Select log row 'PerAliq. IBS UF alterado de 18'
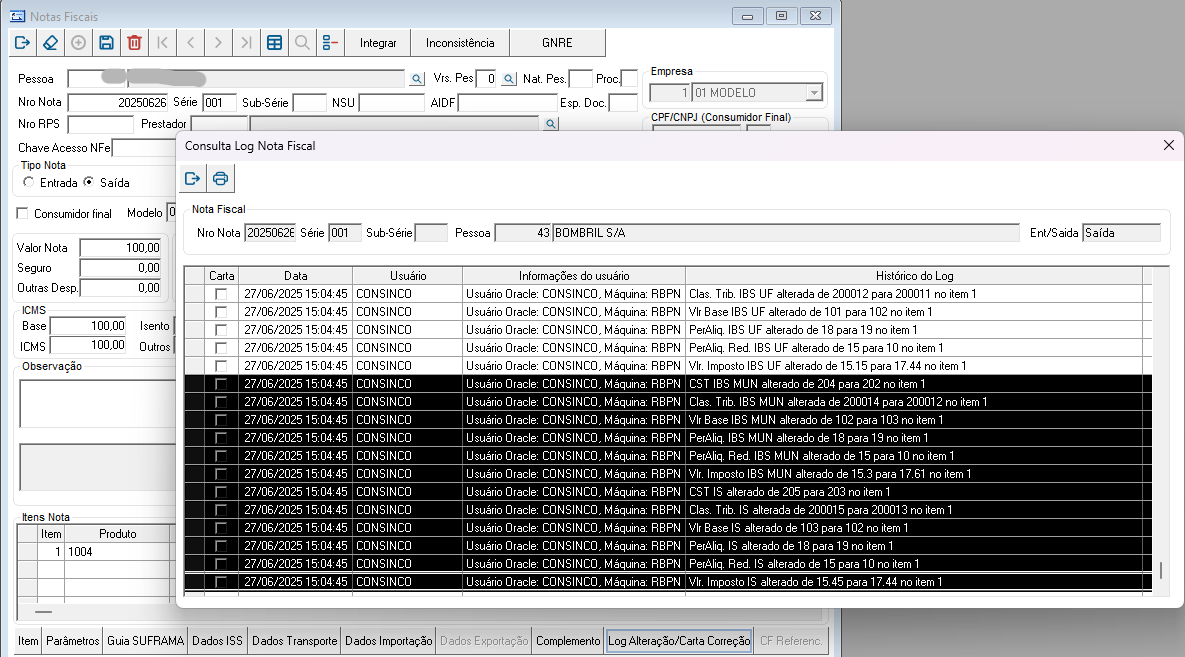 tap(668, 330)
